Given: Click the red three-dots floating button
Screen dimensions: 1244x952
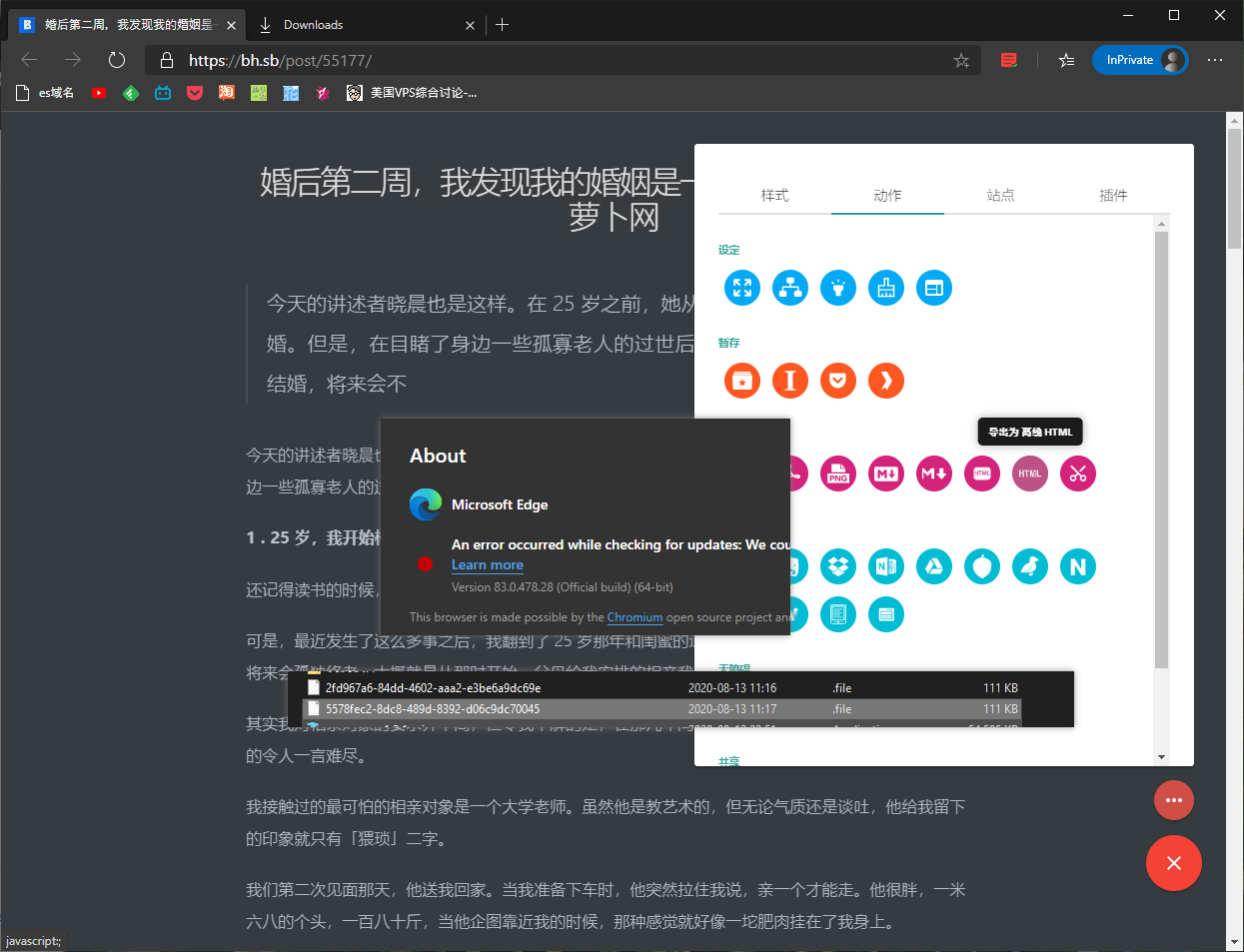Looking at the screenshot, I should (x=1174, y=800).
